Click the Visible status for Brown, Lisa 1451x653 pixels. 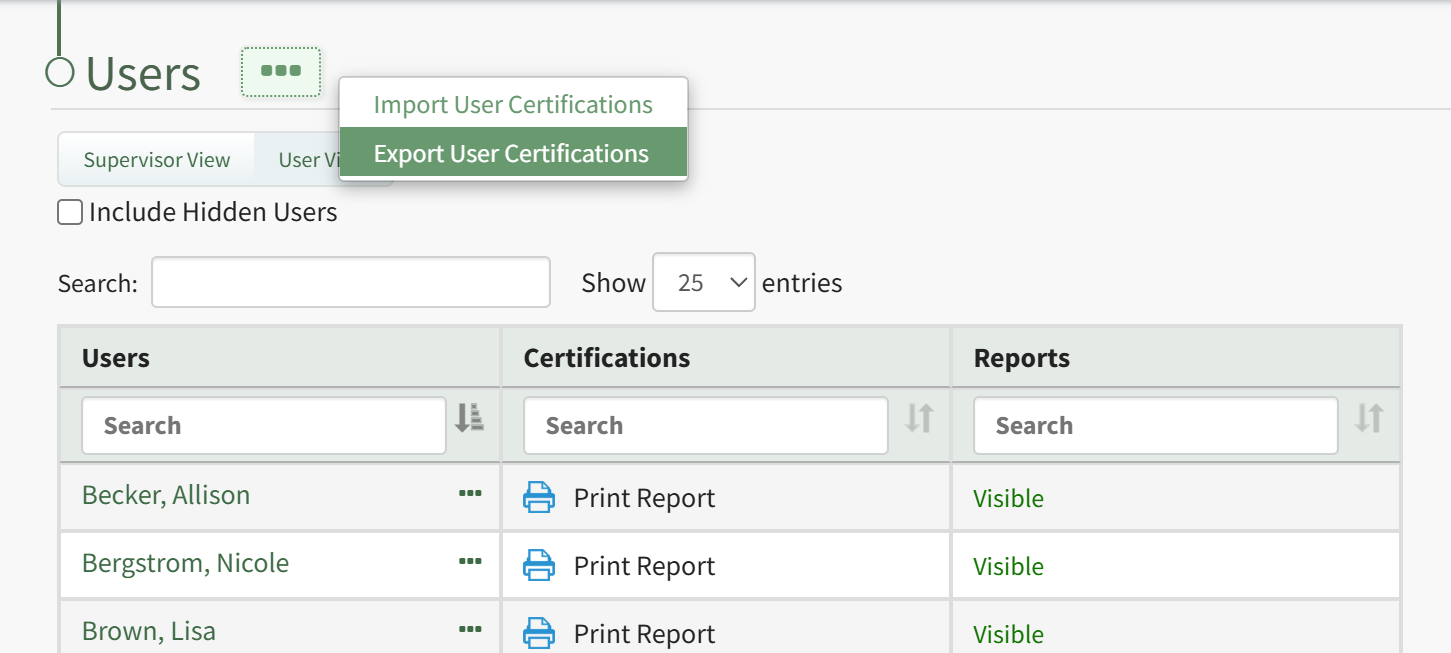click(x=1008, y=634)
